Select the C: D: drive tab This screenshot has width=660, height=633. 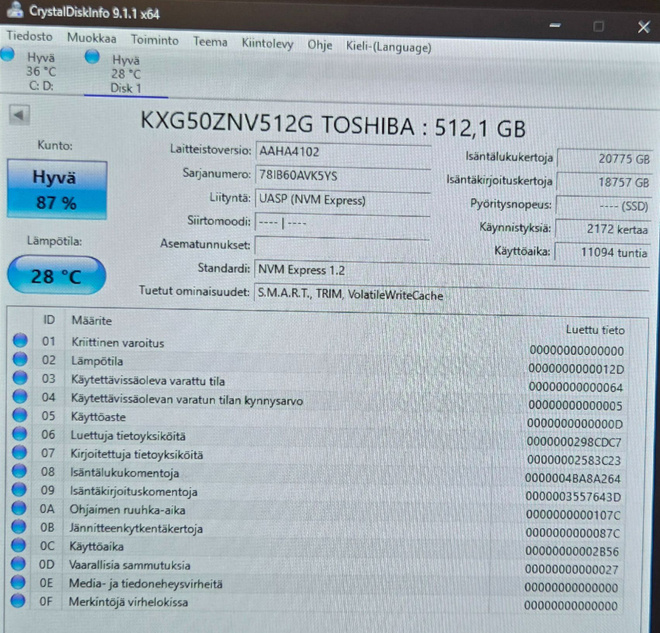pyautogui.click(x=41, y=72)
